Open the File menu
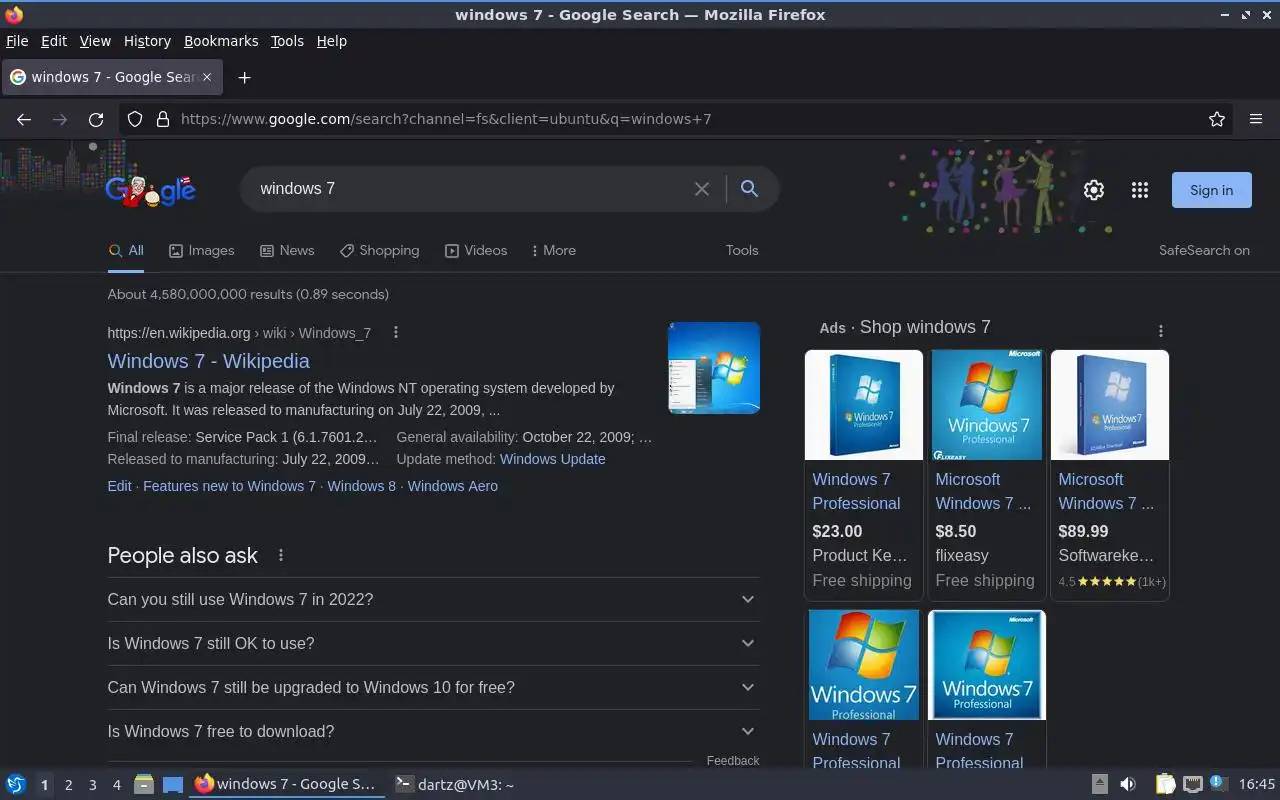The width and height of the screenshot is (1280, 800). click(17, 41)
